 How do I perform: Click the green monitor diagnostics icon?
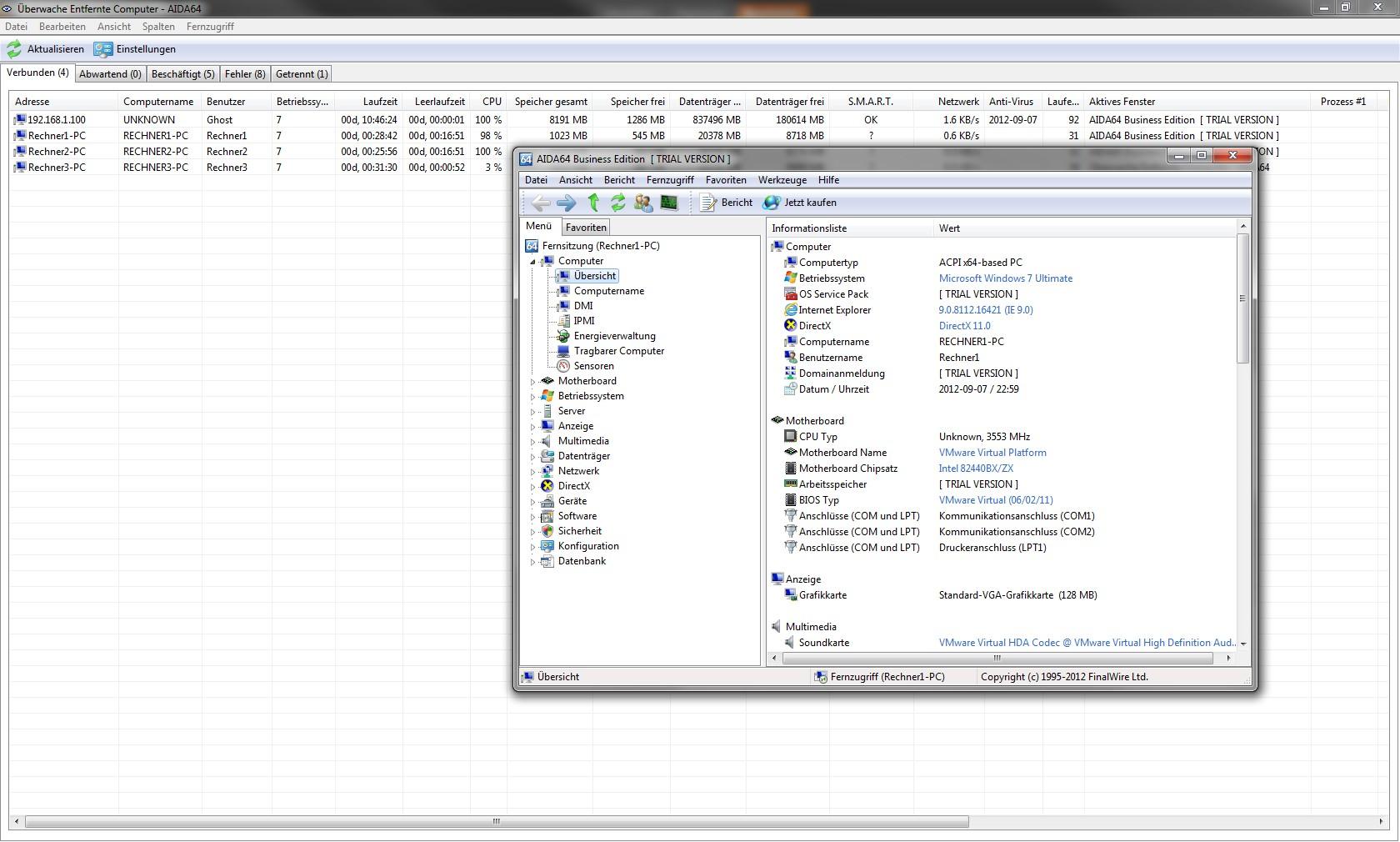(x=668, y=203)
